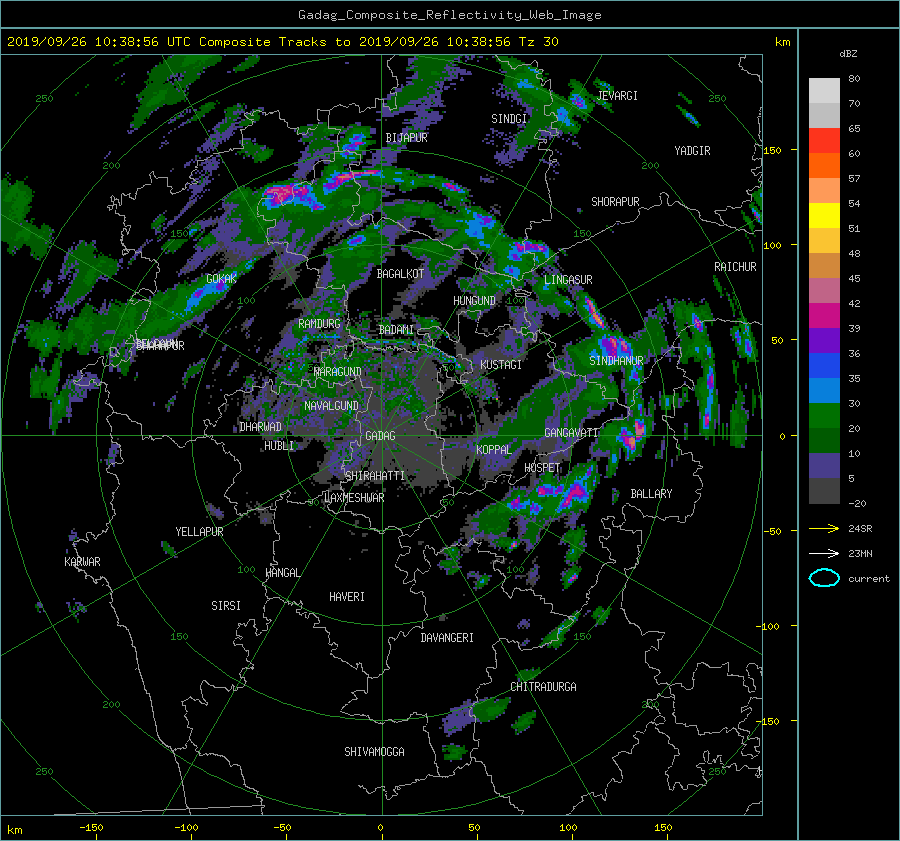Click the HOSPET city label
This screenshot has height=841, width=900.
pos(542,468)
